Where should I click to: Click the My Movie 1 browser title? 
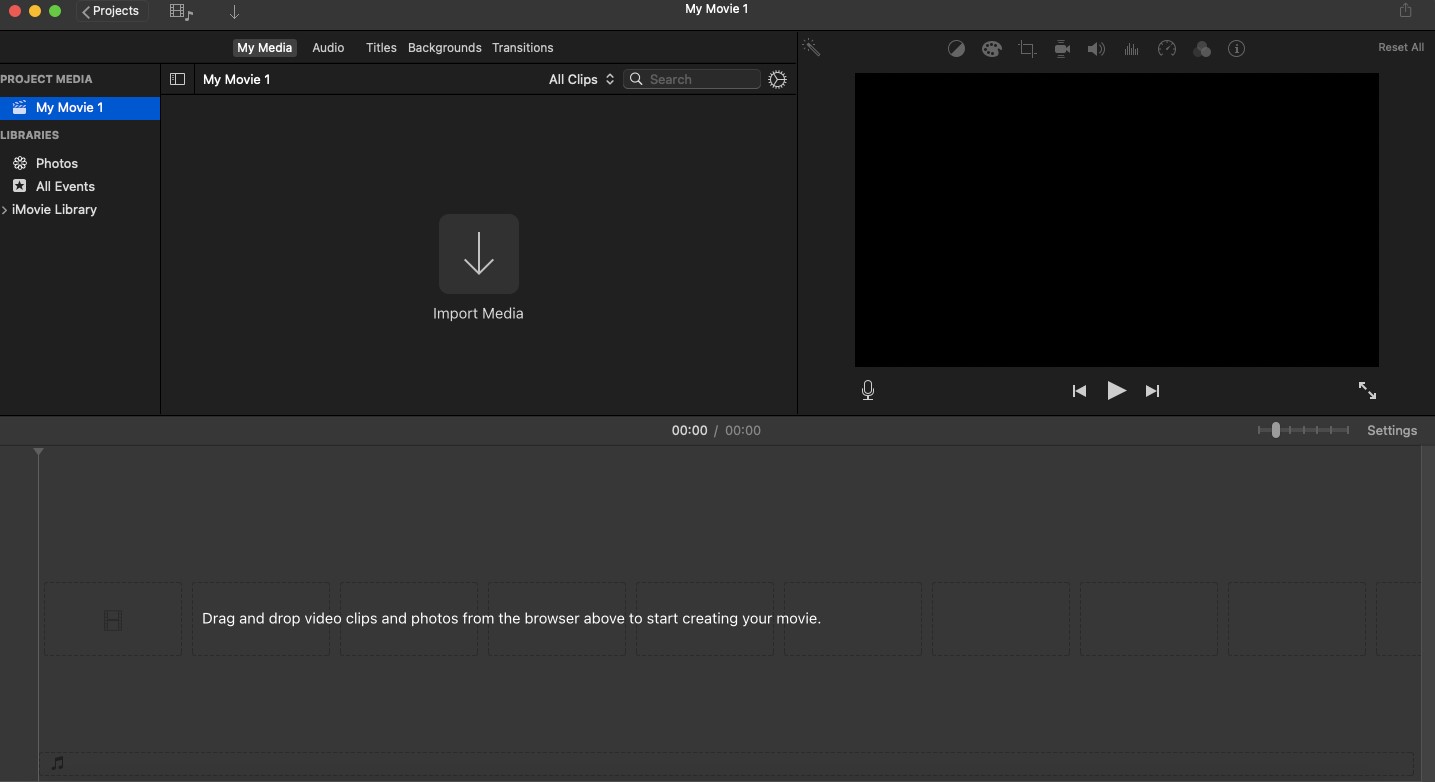point(237,80)
